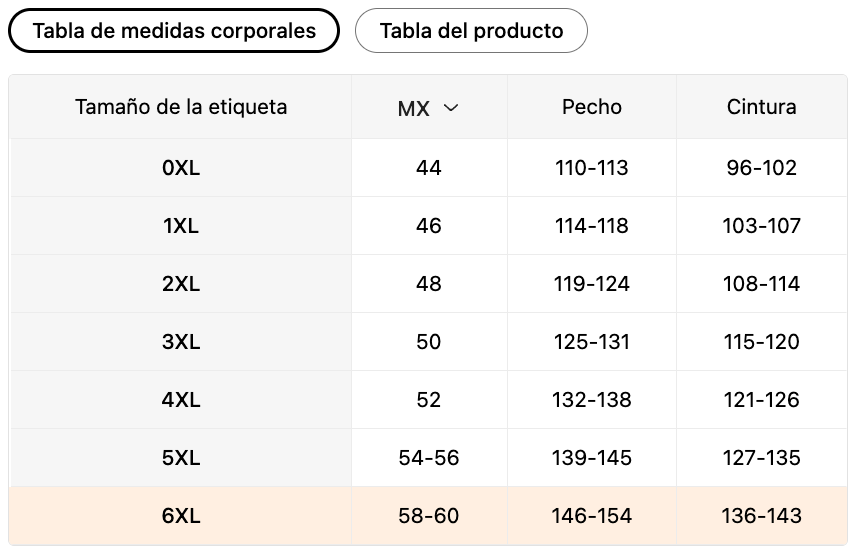Image resolution: width=866 pixels, height=560 pixels.
Task: Click the 4XL size label
Action: point(181,400)
